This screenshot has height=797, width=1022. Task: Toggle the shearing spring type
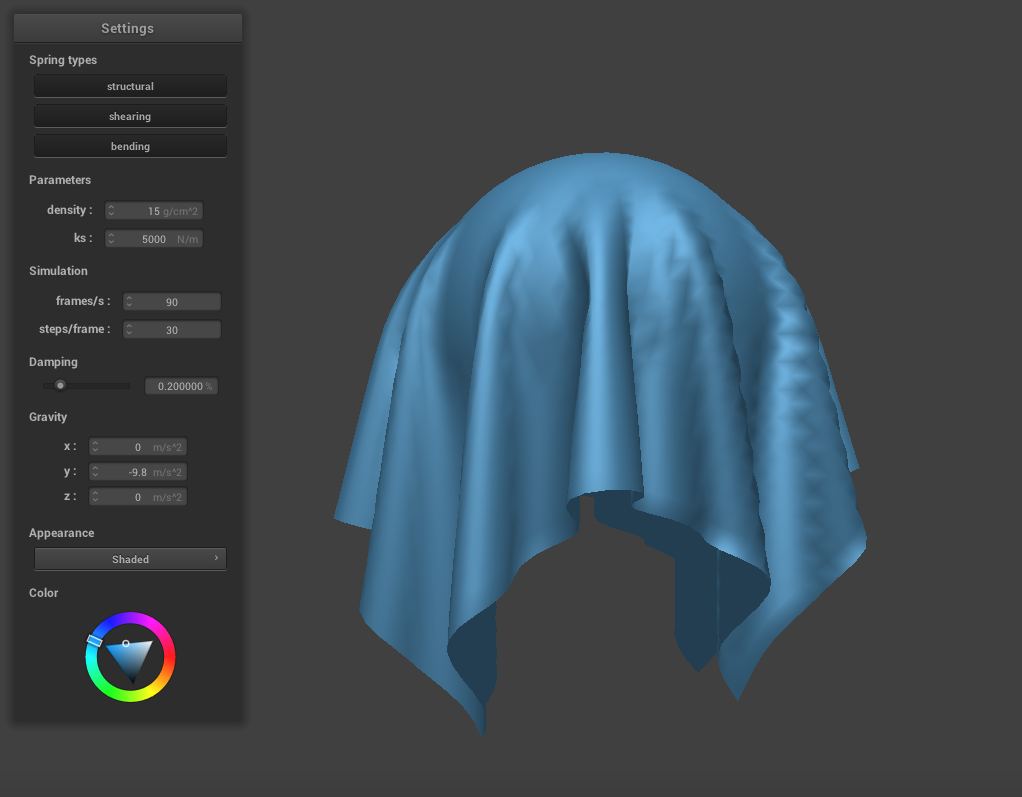tap(130, 116)
